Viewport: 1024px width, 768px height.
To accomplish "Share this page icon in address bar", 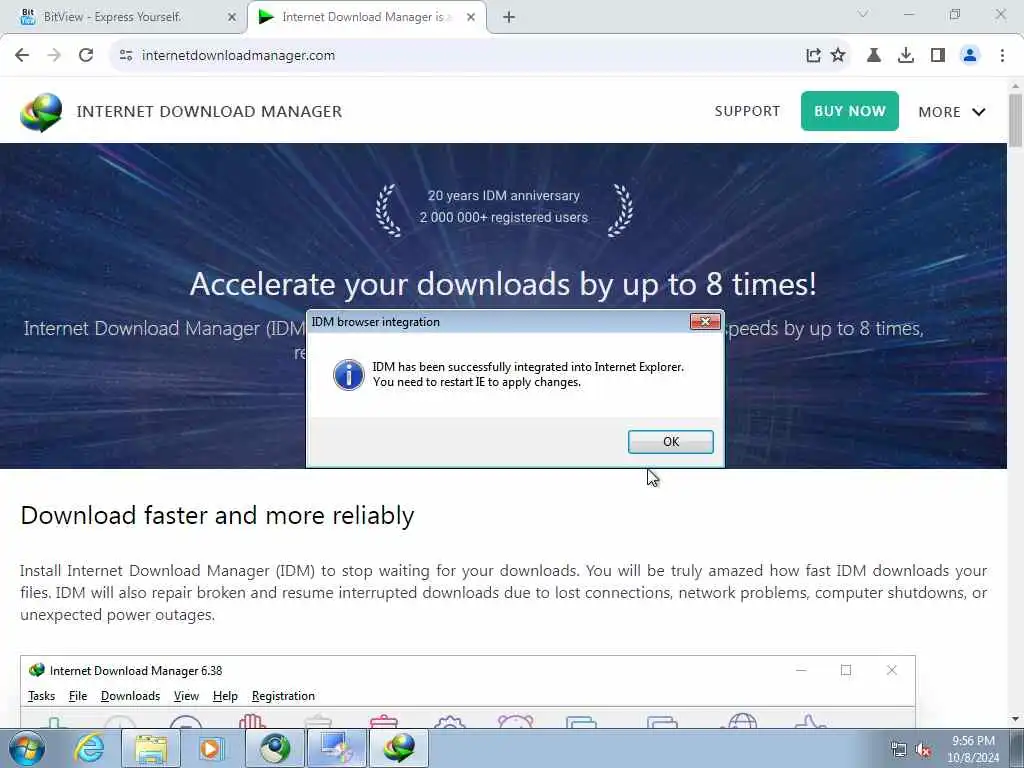I will [813, 56].
